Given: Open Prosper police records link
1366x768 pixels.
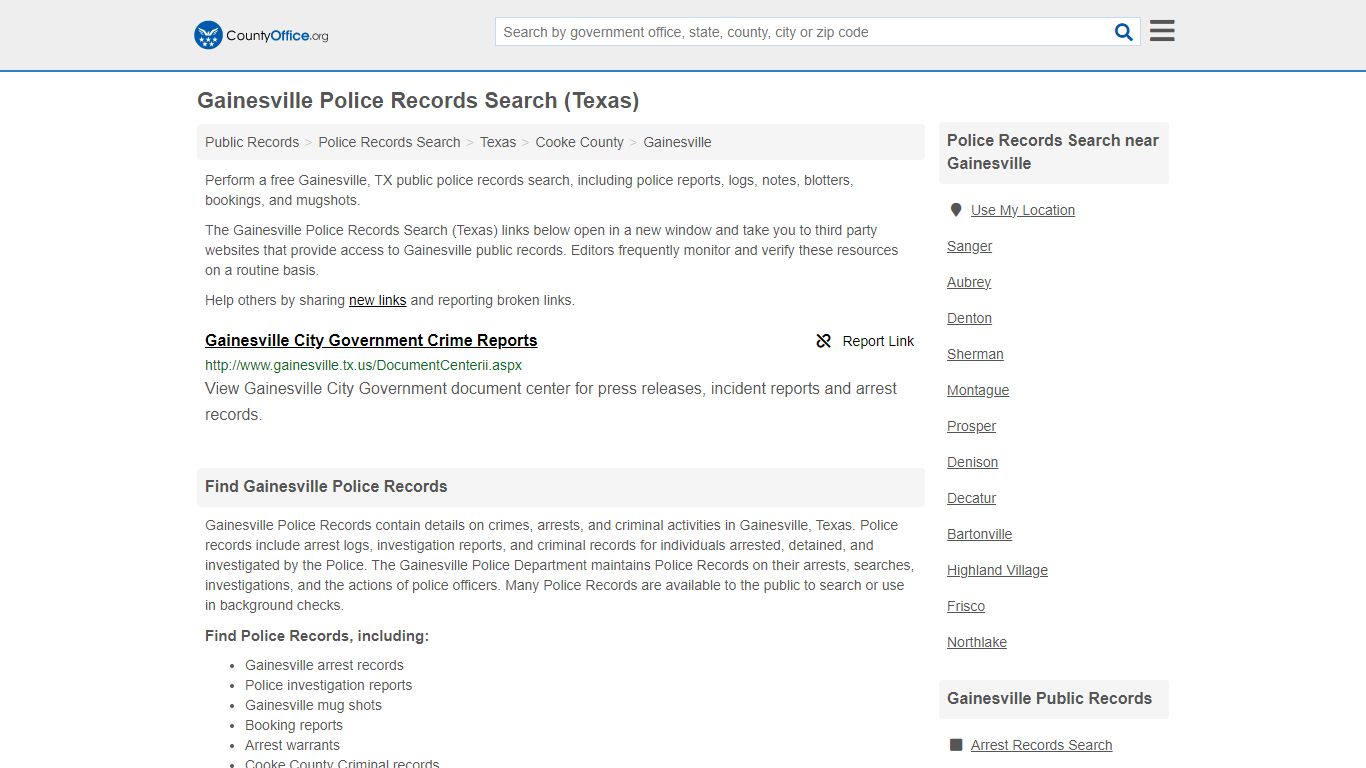Looking at the screenshot, I should [x=971, y=426].
